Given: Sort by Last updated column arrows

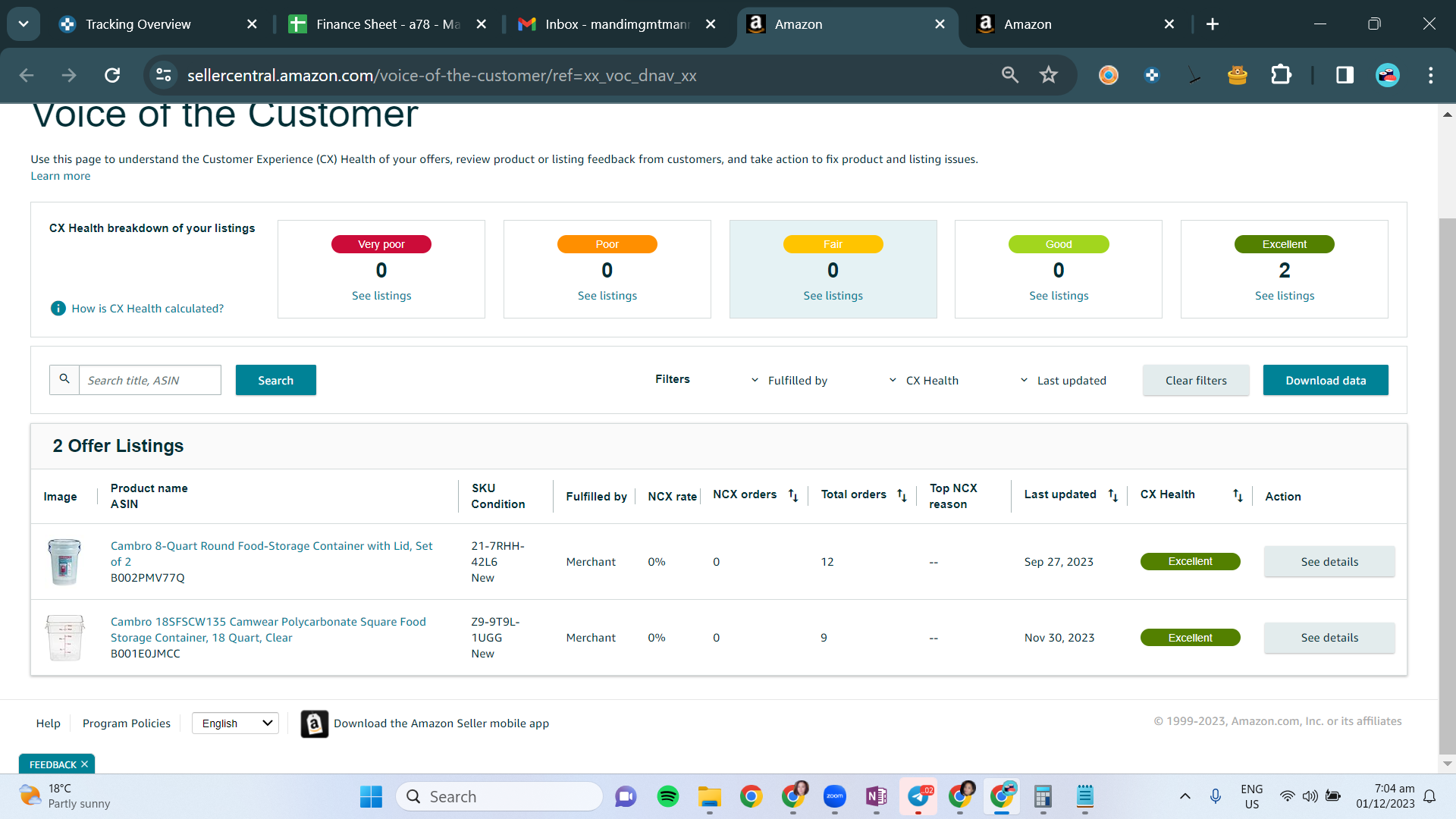Looking at the screenshot, I should 1113,495.
